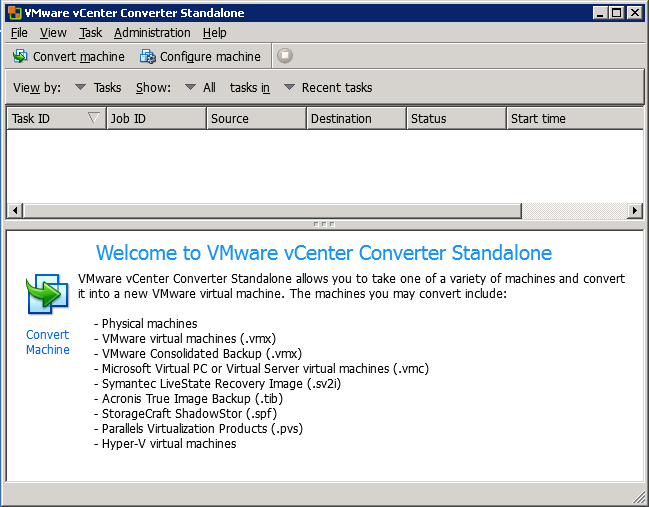Click the pane splitter grip handle

pyautogui.click(x=324, y=224)
